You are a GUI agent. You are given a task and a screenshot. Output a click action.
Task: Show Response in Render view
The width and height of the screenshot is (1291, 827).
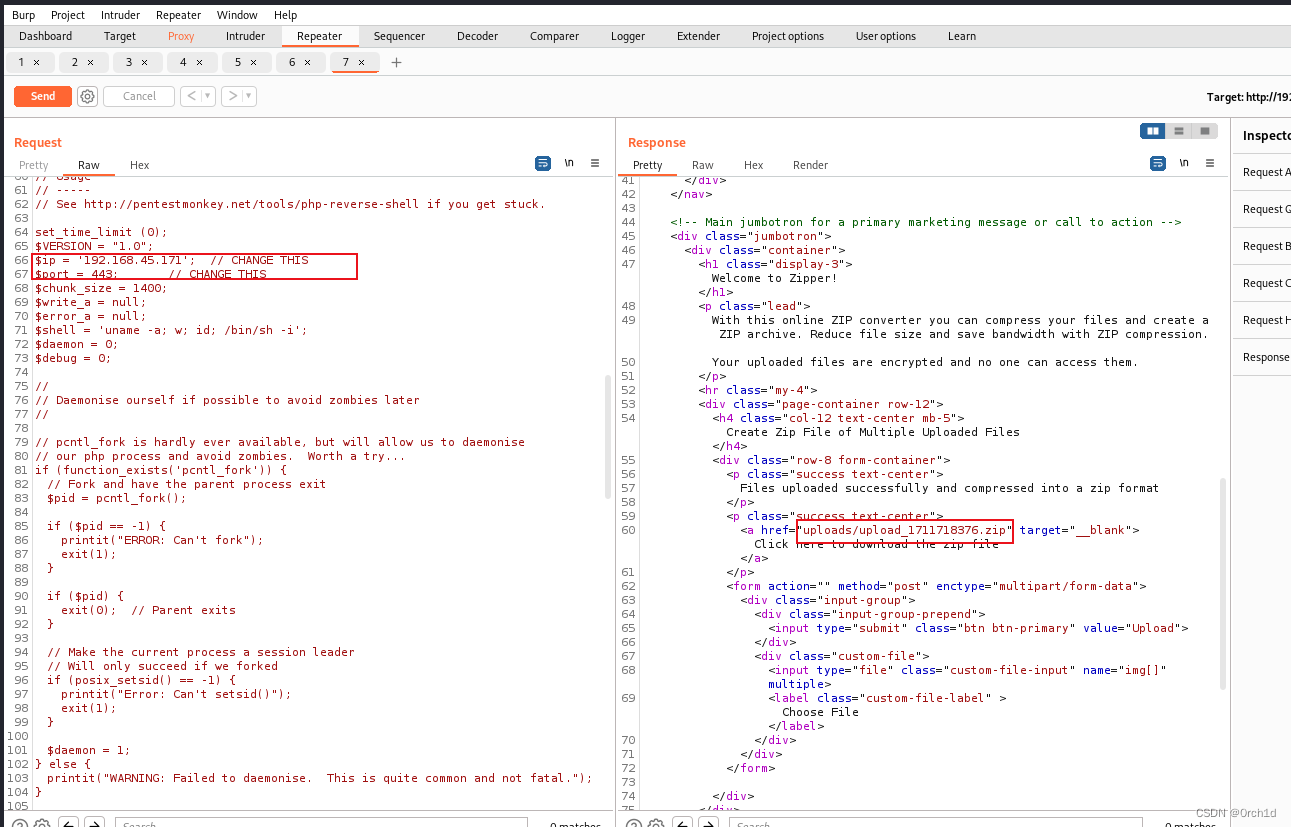(810, 165)
